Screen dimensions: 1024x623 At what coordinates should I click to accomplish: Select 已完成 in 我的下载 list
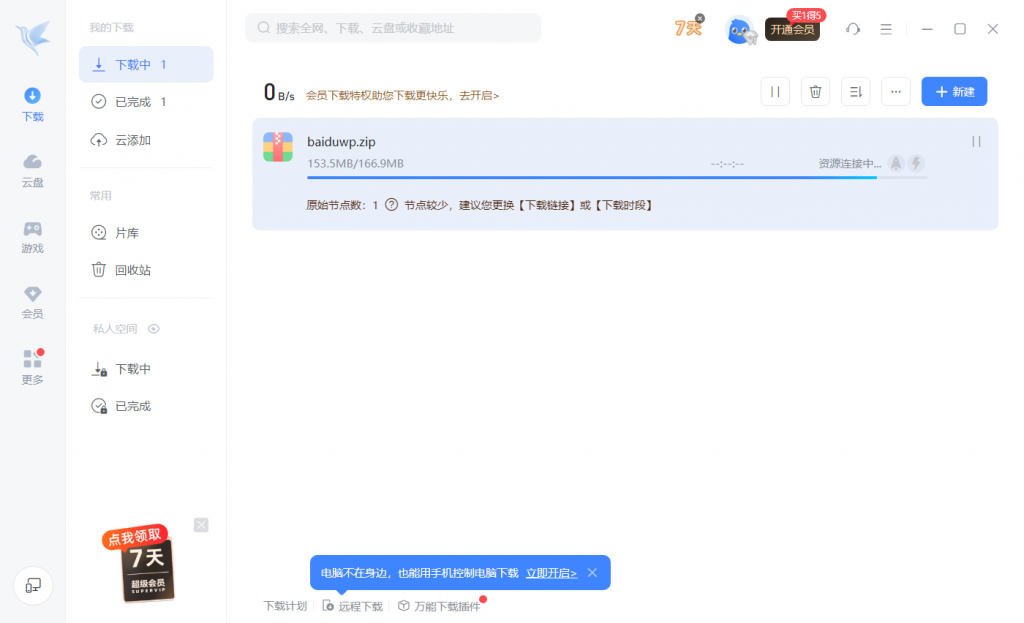coord(146,102)
